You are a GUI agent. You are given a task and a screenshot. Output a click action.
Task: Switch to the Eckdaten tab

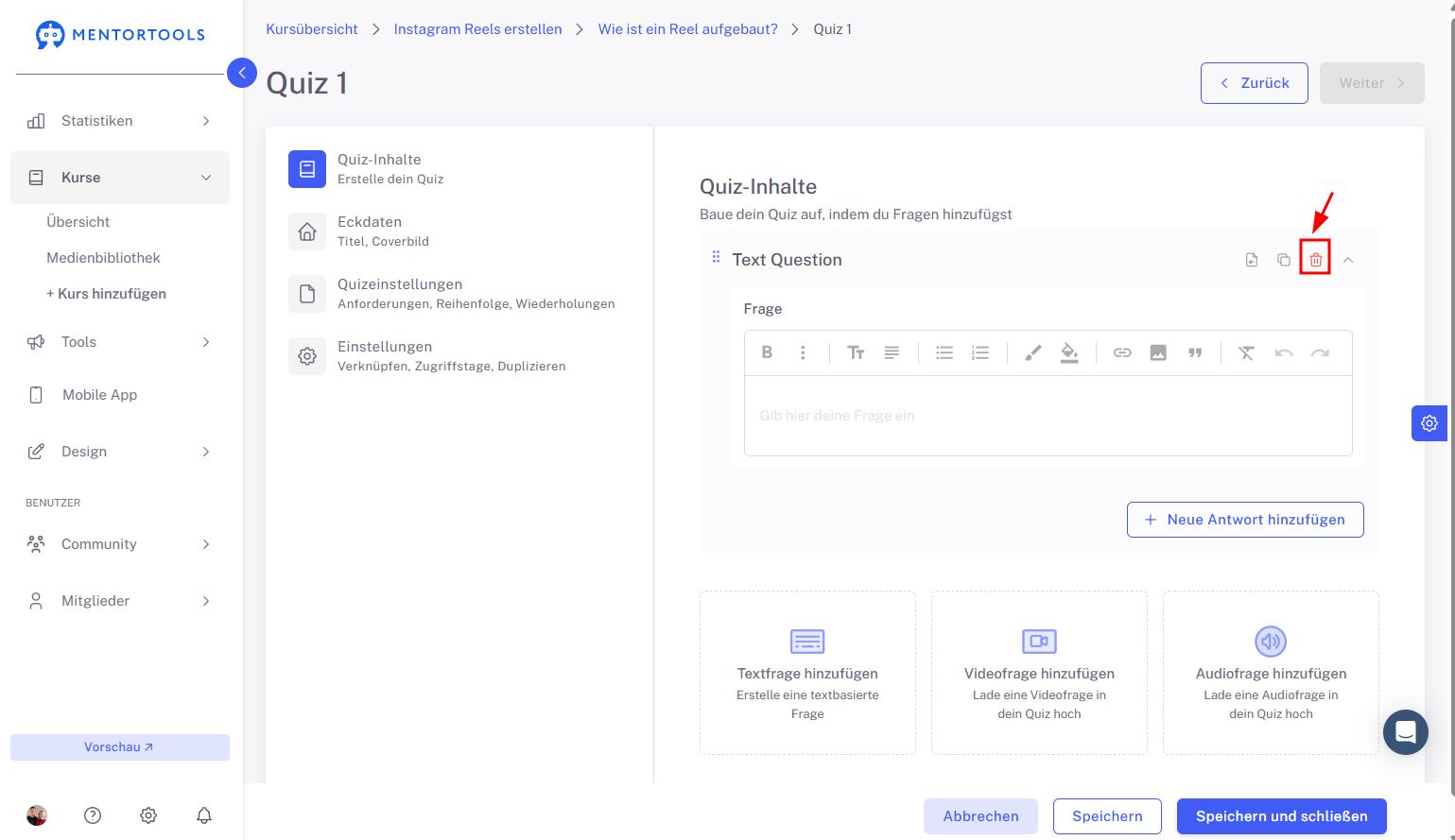tap(461, 231)
